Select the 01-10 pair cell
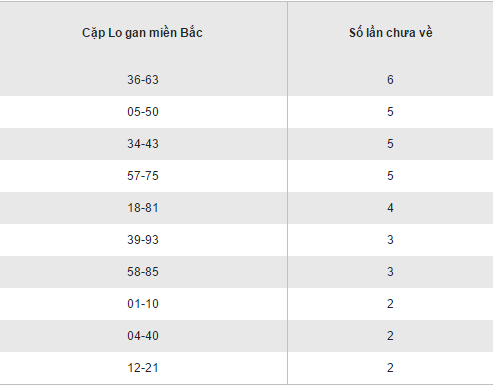Screen dimensions: 494x385 (143, 304)
